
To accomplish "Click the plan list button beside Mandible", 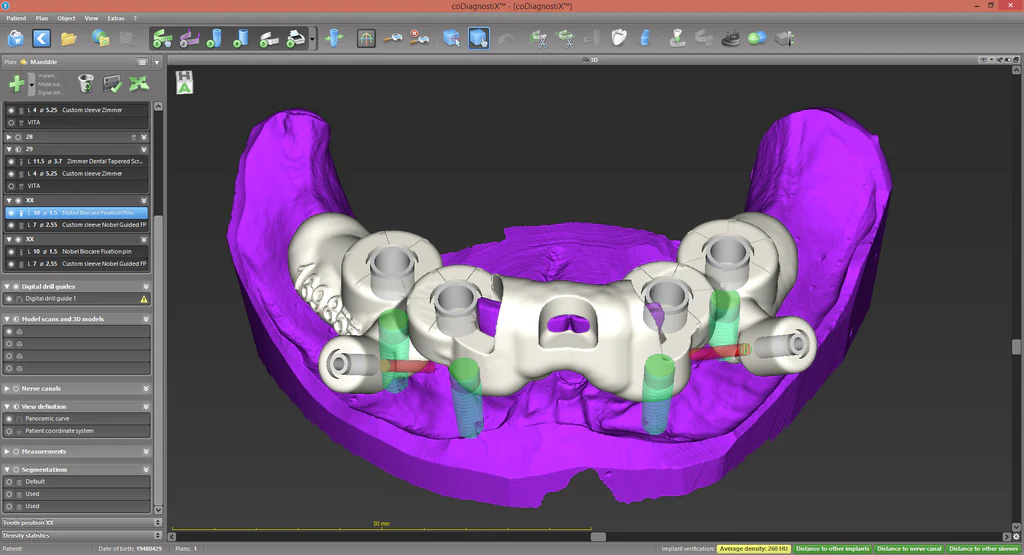I will [142, 62].
